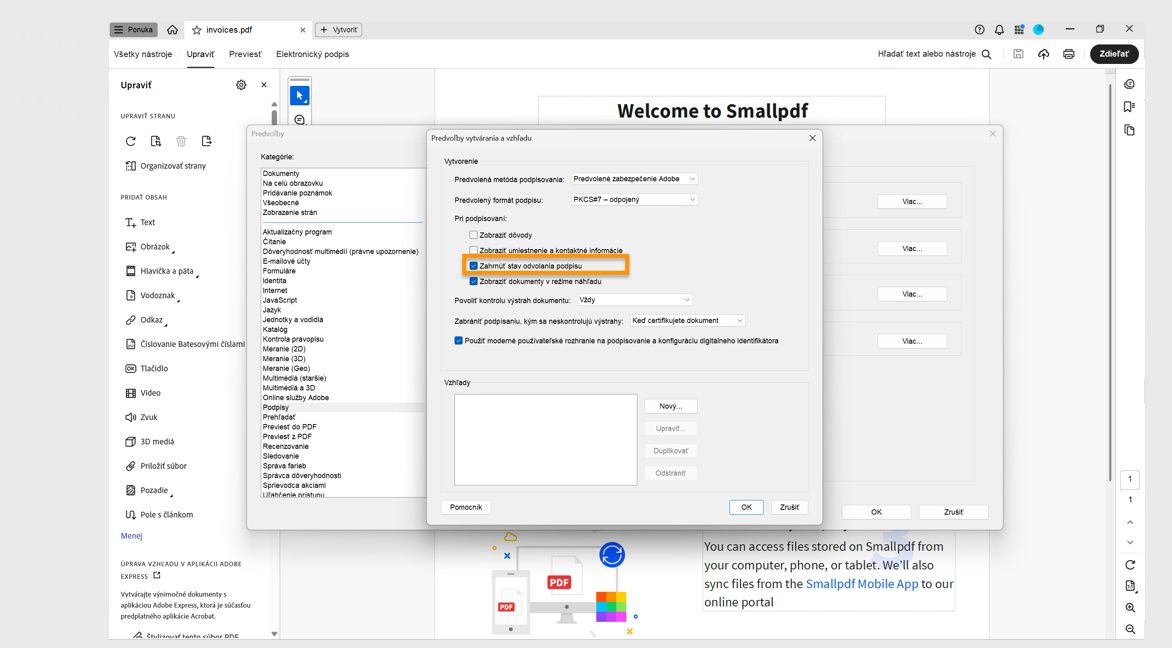
Task: Click the extract page icon
Action: coord(155,141)
